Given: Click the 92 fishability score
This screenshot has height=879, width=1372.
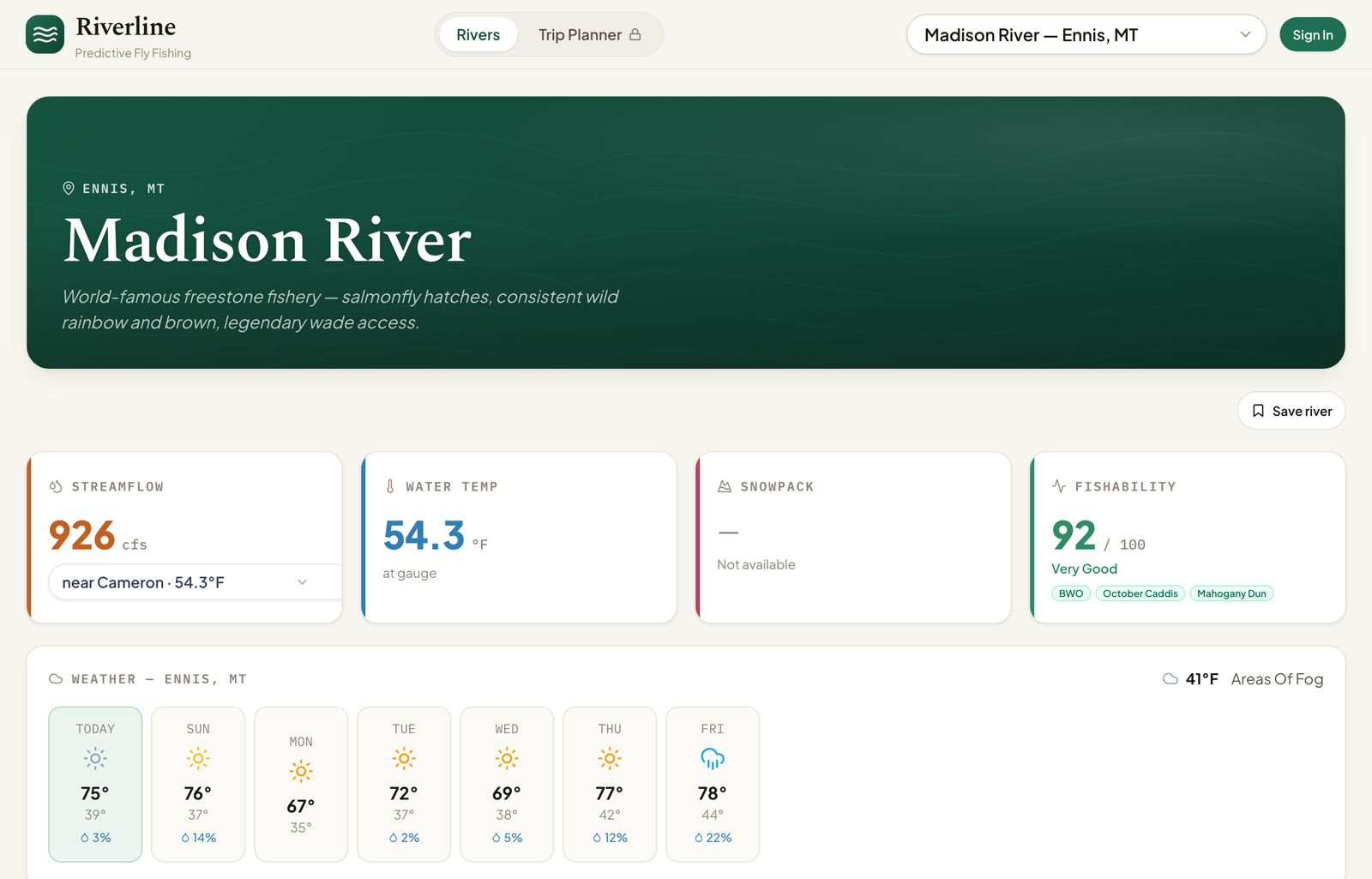Looking at the screenshot, I should tap(1074, 537).
